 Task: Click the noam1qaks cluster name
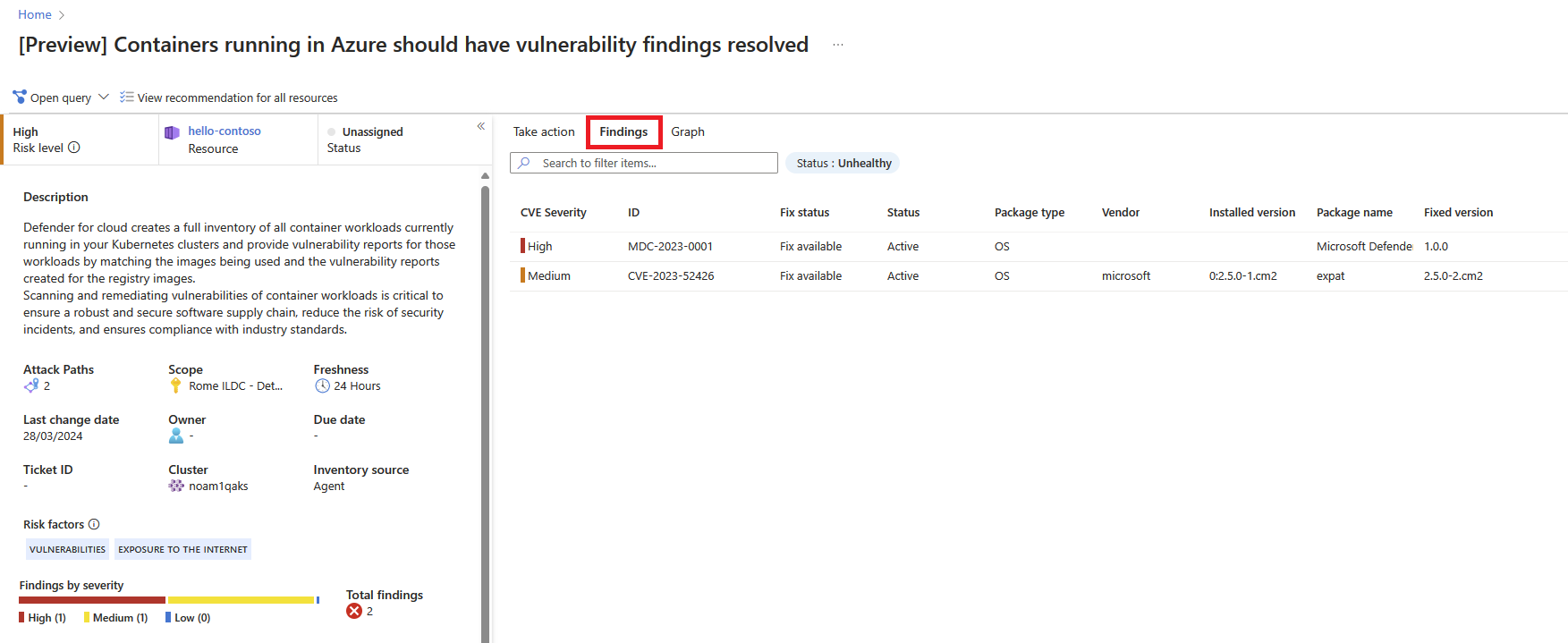[x=218, y=486]
